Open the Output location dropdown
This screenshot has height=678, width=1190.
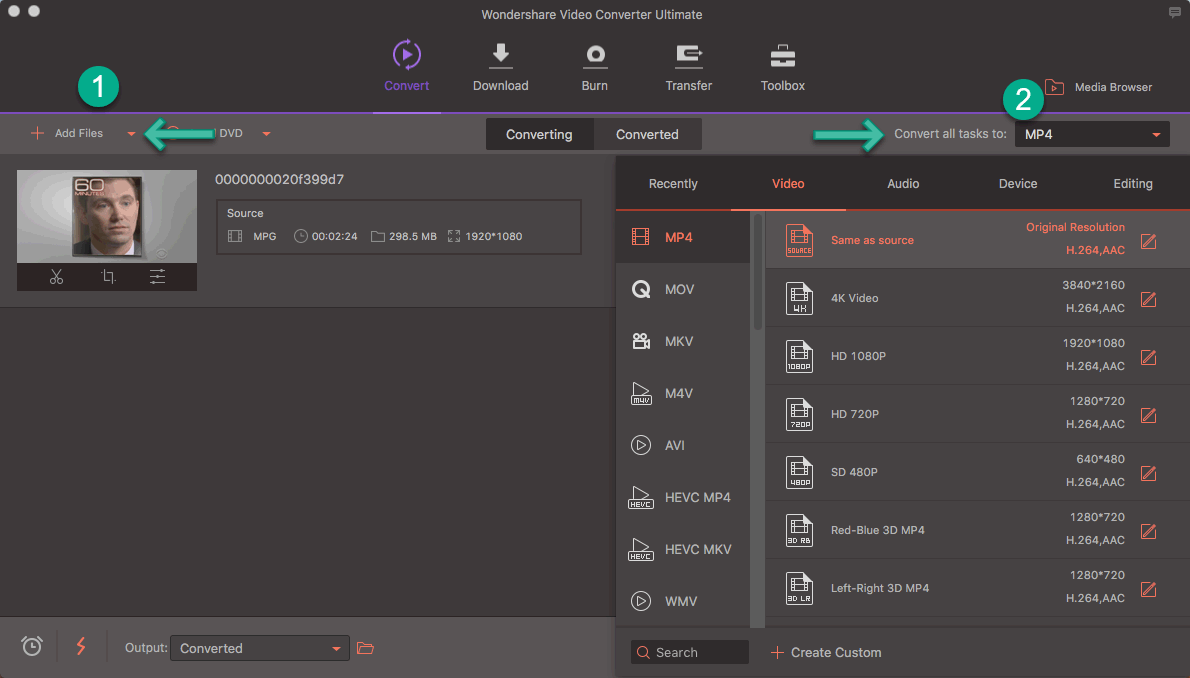tap(260, 648)
